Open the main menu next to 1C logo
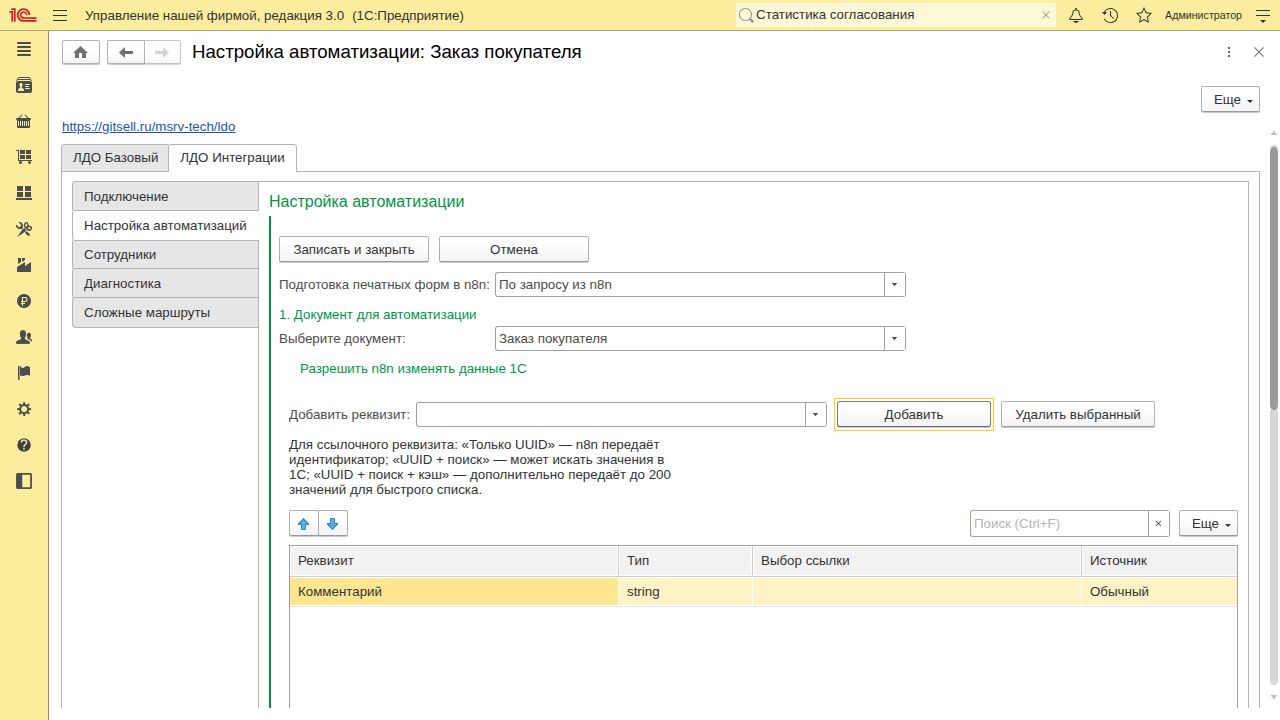This screenshot has width=1280, height=720. (x=60, y=15)
